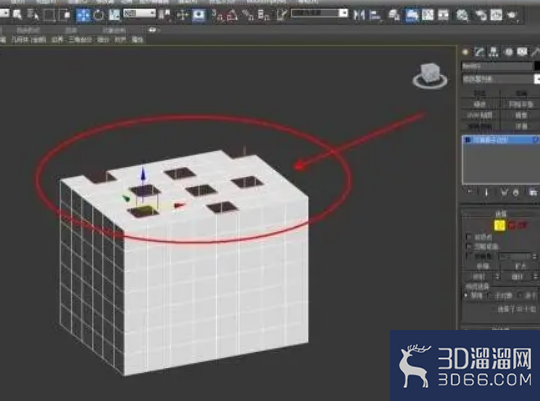Toggle the Angle Snap icon
The width and height of the screenshot is (540, 401).
click(232, 15)
